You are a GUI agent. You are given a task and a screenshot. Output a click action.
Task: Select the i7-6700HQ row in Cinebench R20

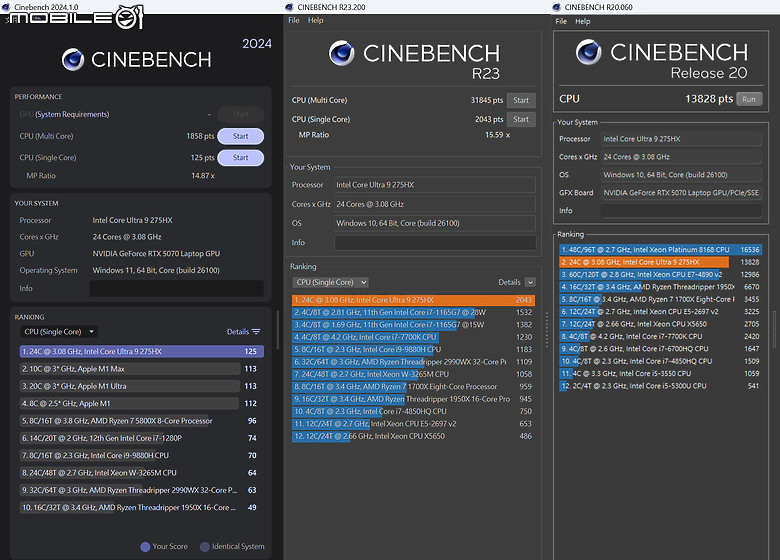click(660, 349)
